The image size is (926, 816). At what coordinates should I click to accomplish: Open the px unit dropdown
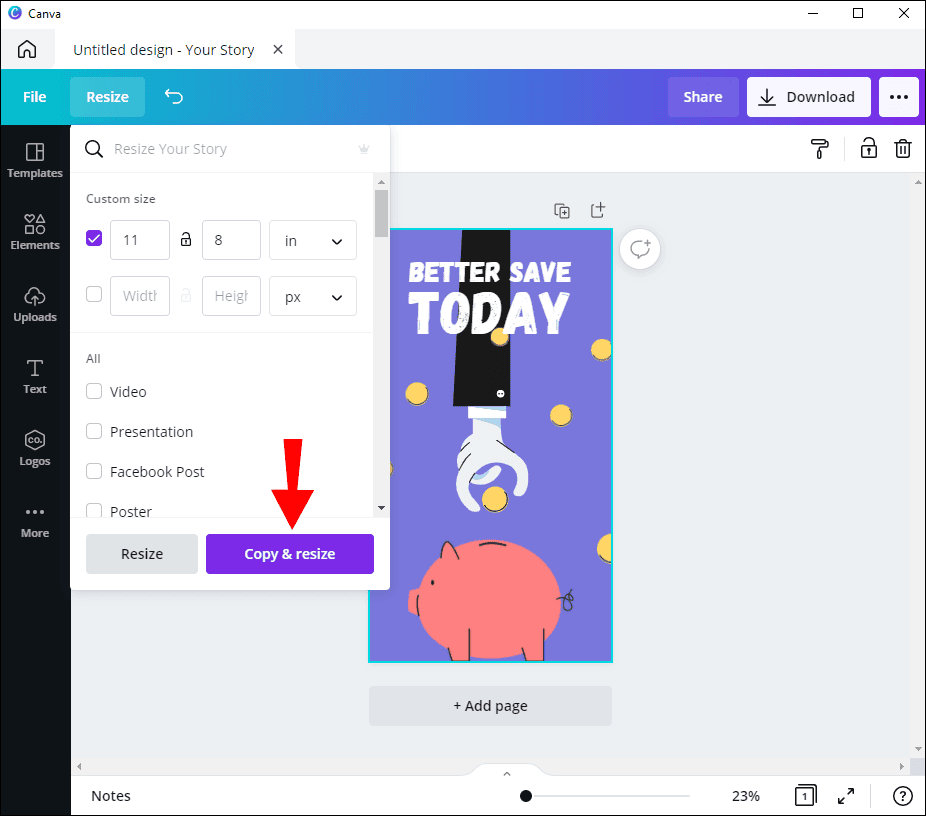pos(312,296)
